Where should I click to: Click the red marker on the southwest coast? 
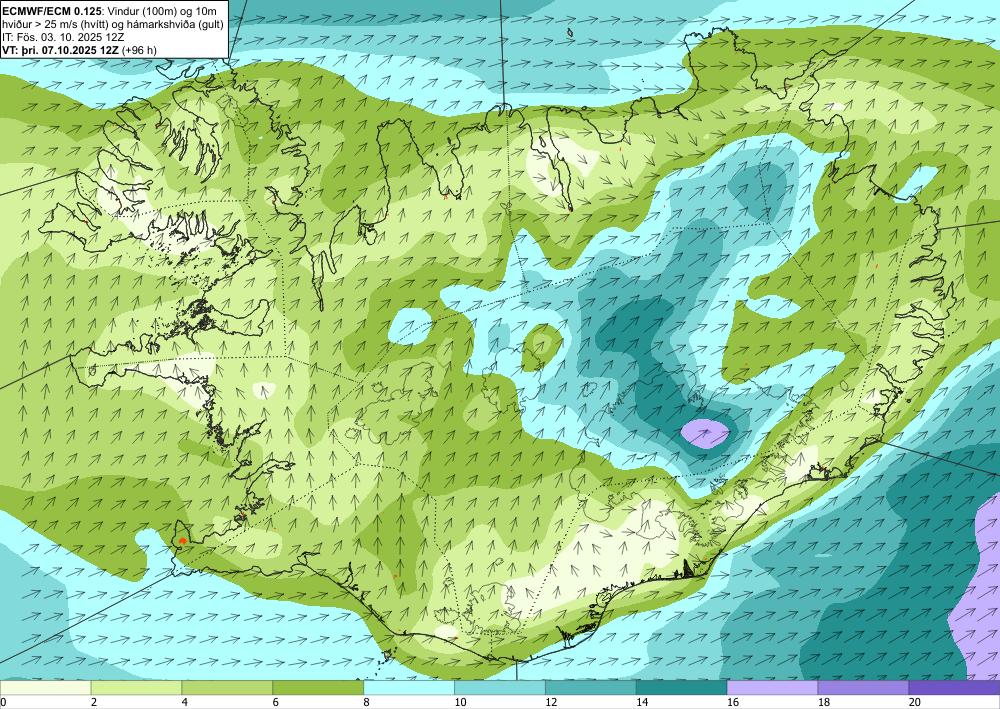coord(183,540)
